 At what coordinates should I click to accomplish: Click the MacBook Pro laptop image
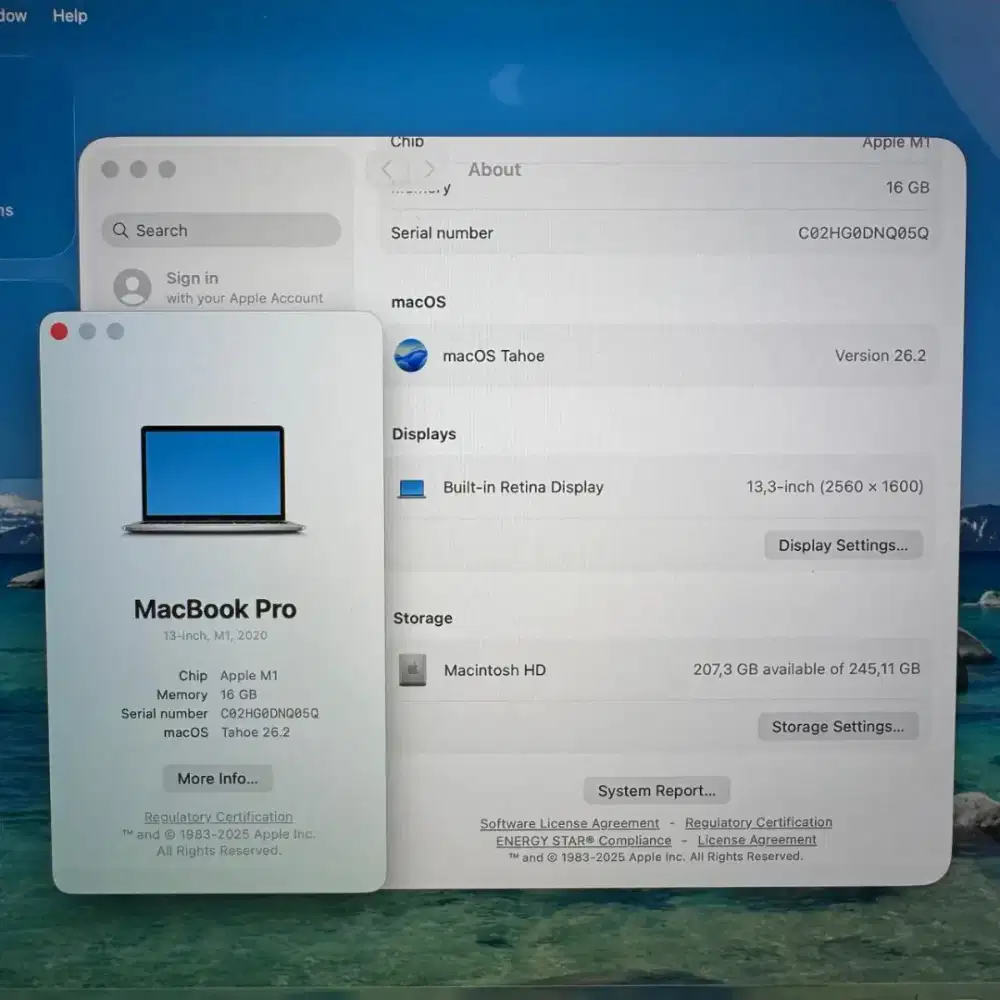click(214, 479)
